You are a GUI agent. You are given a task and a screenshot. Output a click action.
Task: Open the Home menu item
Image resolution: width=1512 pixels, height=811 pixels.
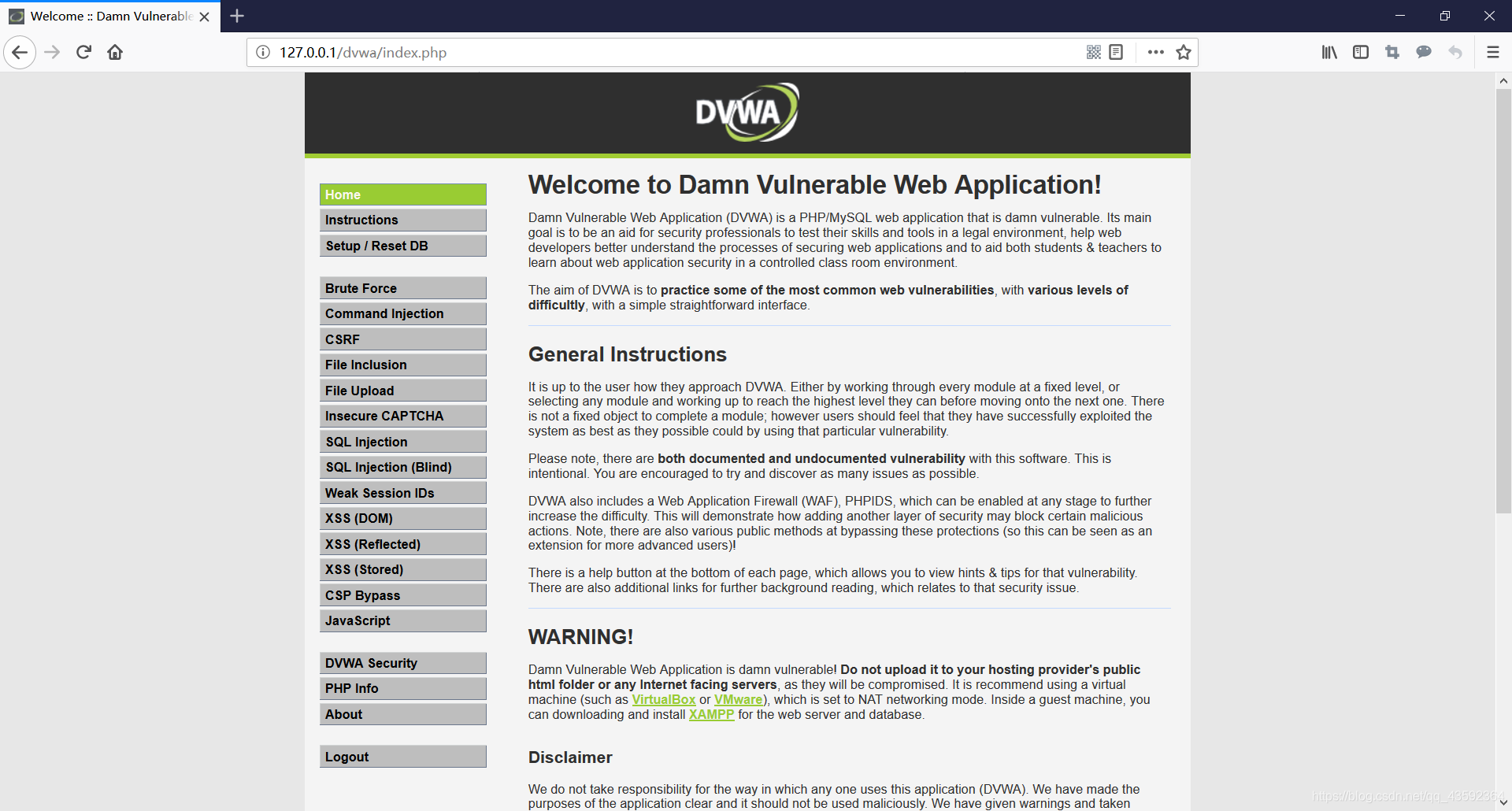point(403,194)
